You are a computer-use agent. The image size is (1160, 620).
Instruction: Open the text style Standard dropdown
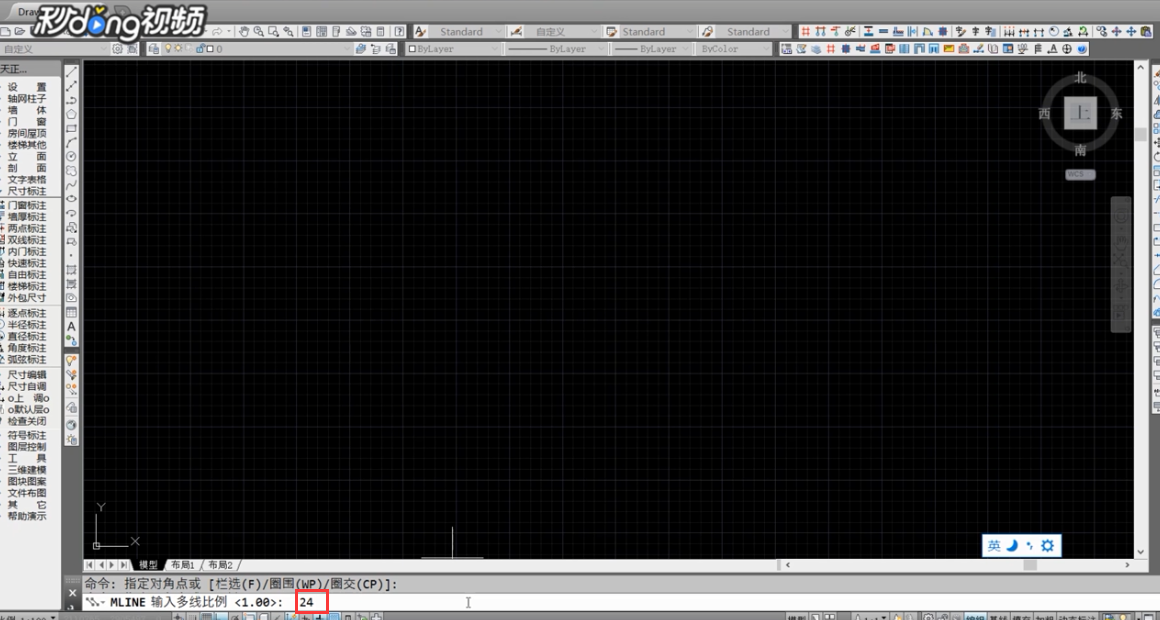point(466,32)
